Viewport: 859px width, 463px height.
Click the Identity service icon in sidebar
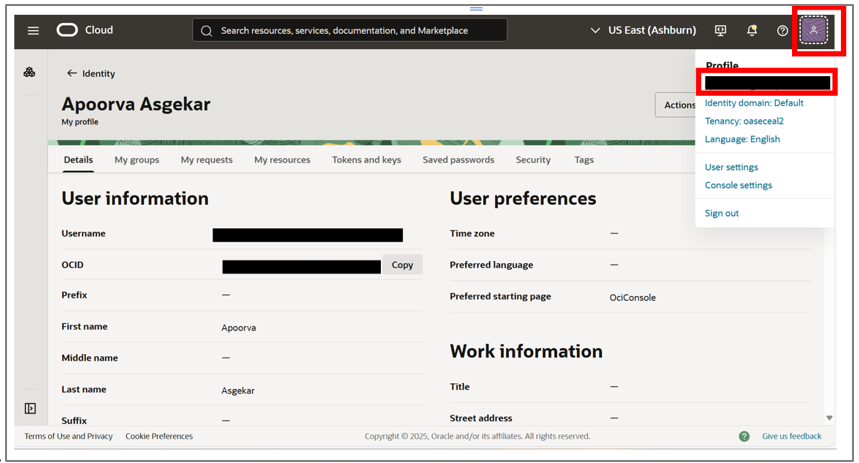(x=30, y=72)
